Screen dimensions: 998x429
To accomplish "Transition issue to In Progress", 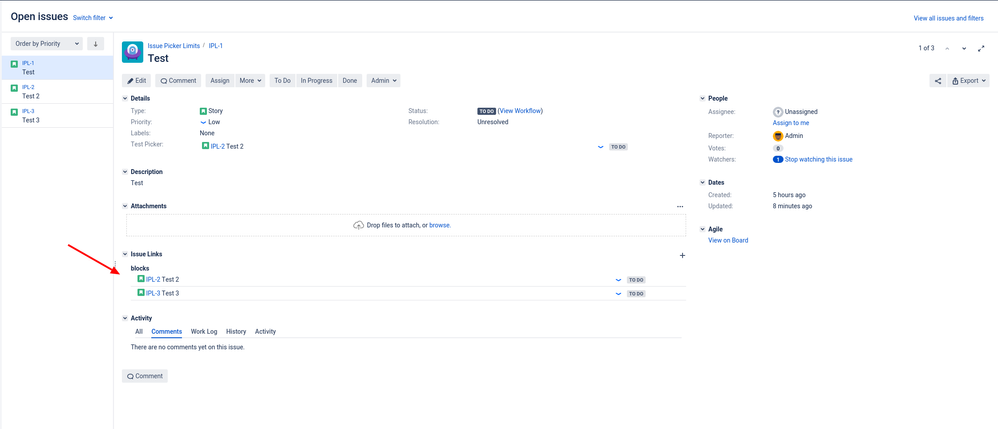I will pos(316,81).
